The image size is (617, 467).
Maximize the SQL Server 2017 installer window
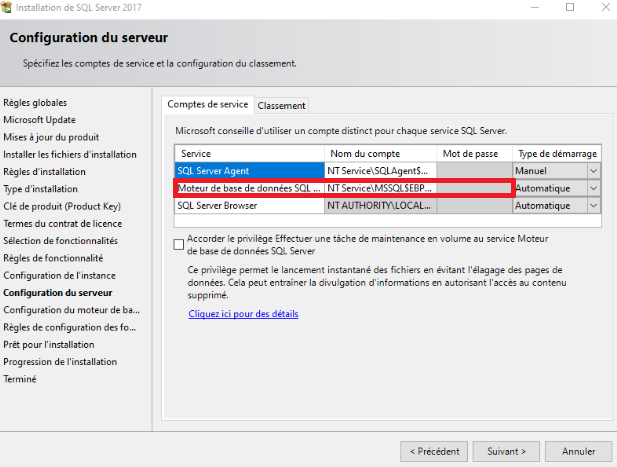pyautogui.click(x=570, y=7)
